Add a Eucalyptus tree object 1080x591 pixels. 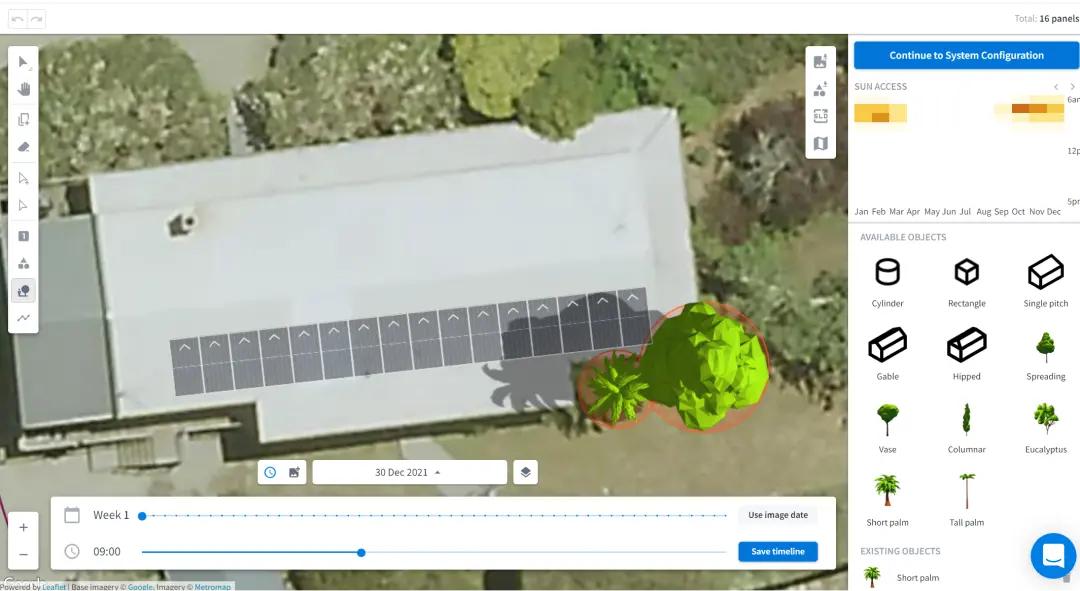1046,427
